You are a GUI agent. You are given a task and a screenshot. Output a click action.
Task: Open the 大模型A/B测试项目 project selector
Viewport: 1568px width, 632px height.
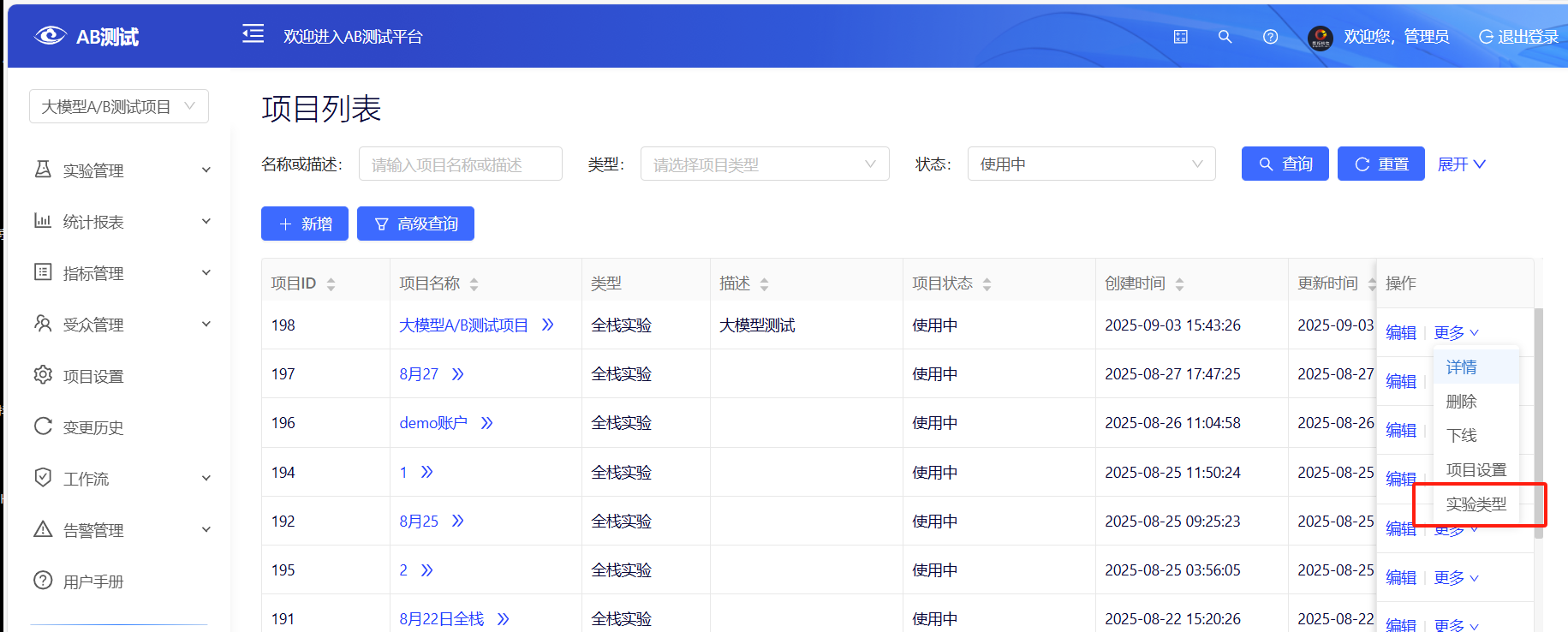coord(118,106)
